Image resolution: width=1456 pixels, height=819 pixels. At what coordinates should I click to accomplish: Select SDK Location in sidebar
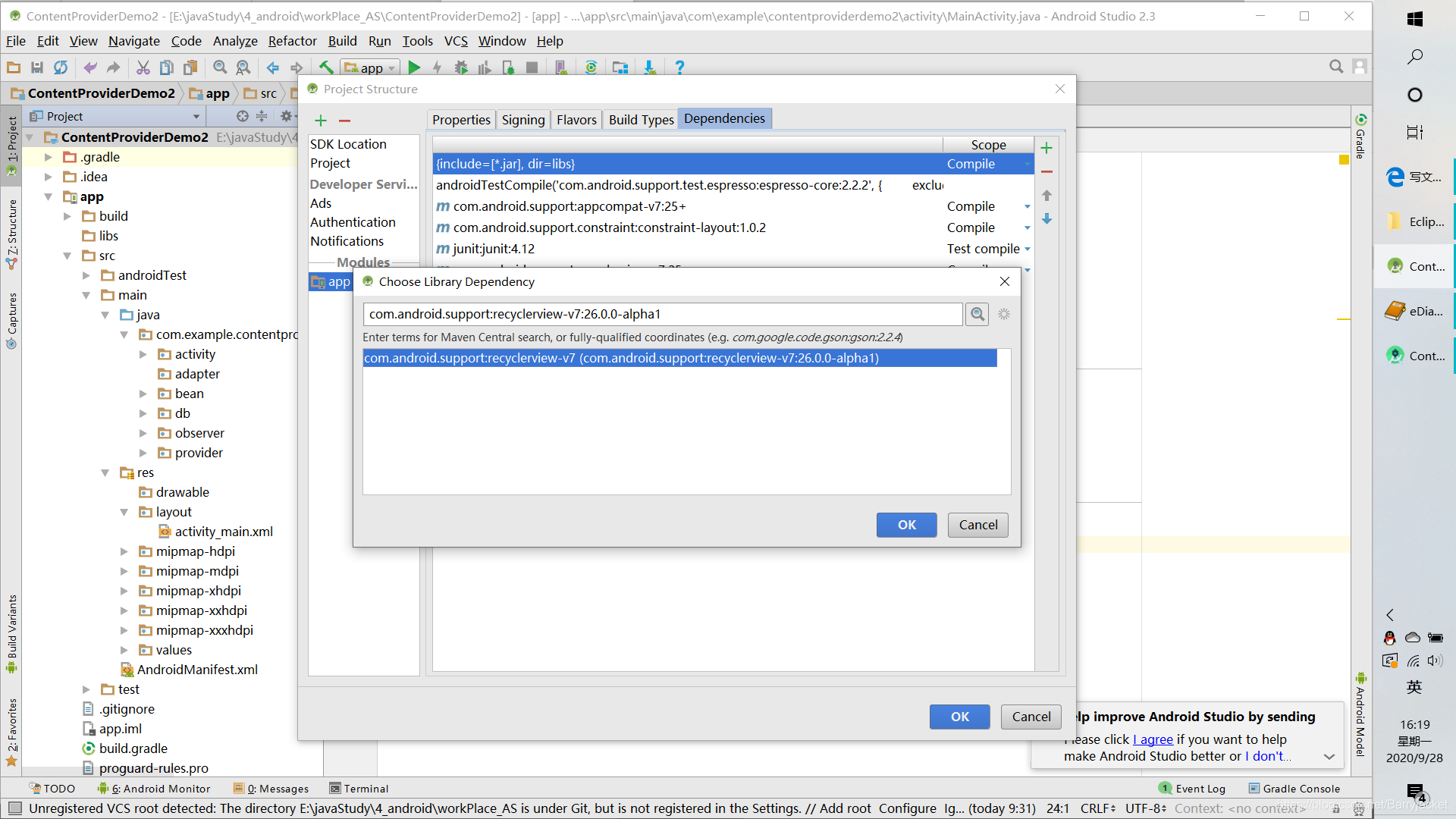348,144
